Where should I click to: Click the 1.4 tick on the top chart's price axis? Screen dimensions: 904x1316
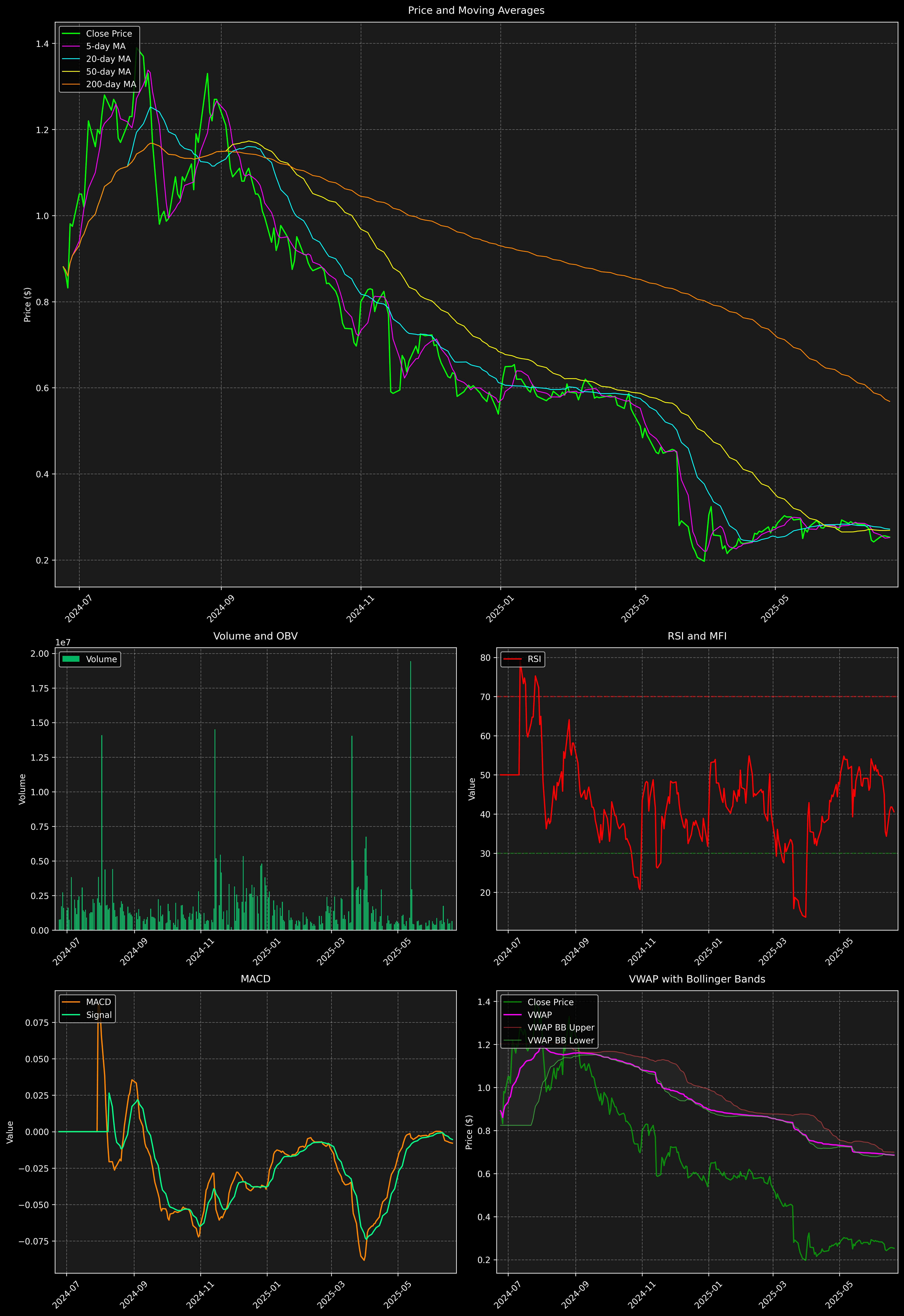[x=42, y=44]
